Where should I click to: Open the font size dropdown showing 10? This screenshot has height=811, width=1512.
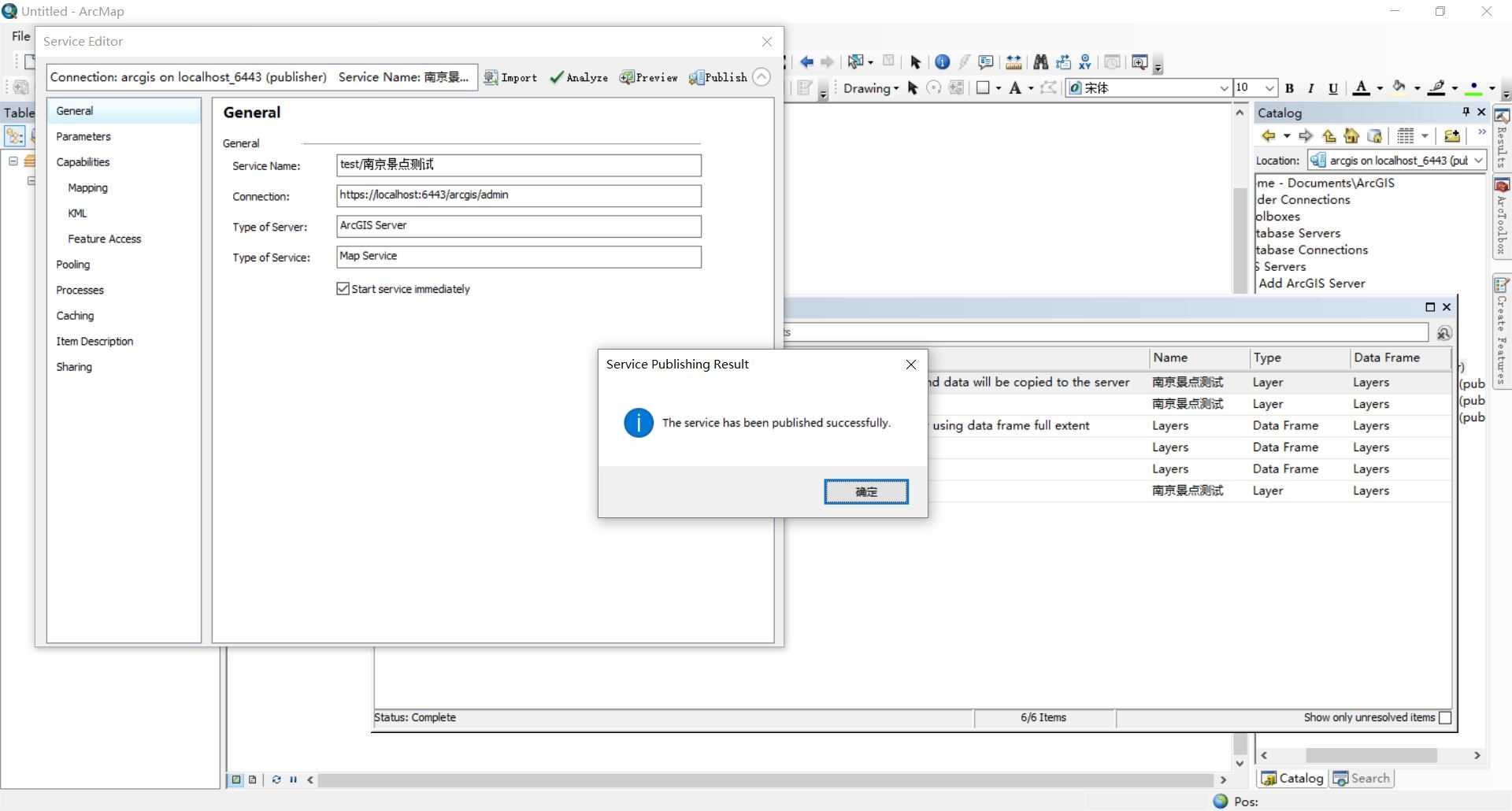coord(1269,88)
